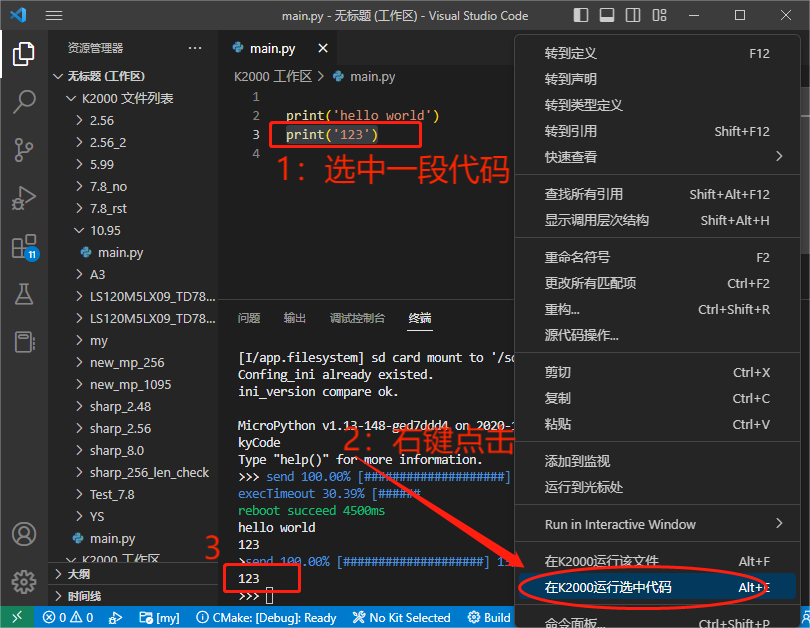The width and height of the screenshot is (810, 628).
Task: Expand the my folder
Action: (134, 340)
